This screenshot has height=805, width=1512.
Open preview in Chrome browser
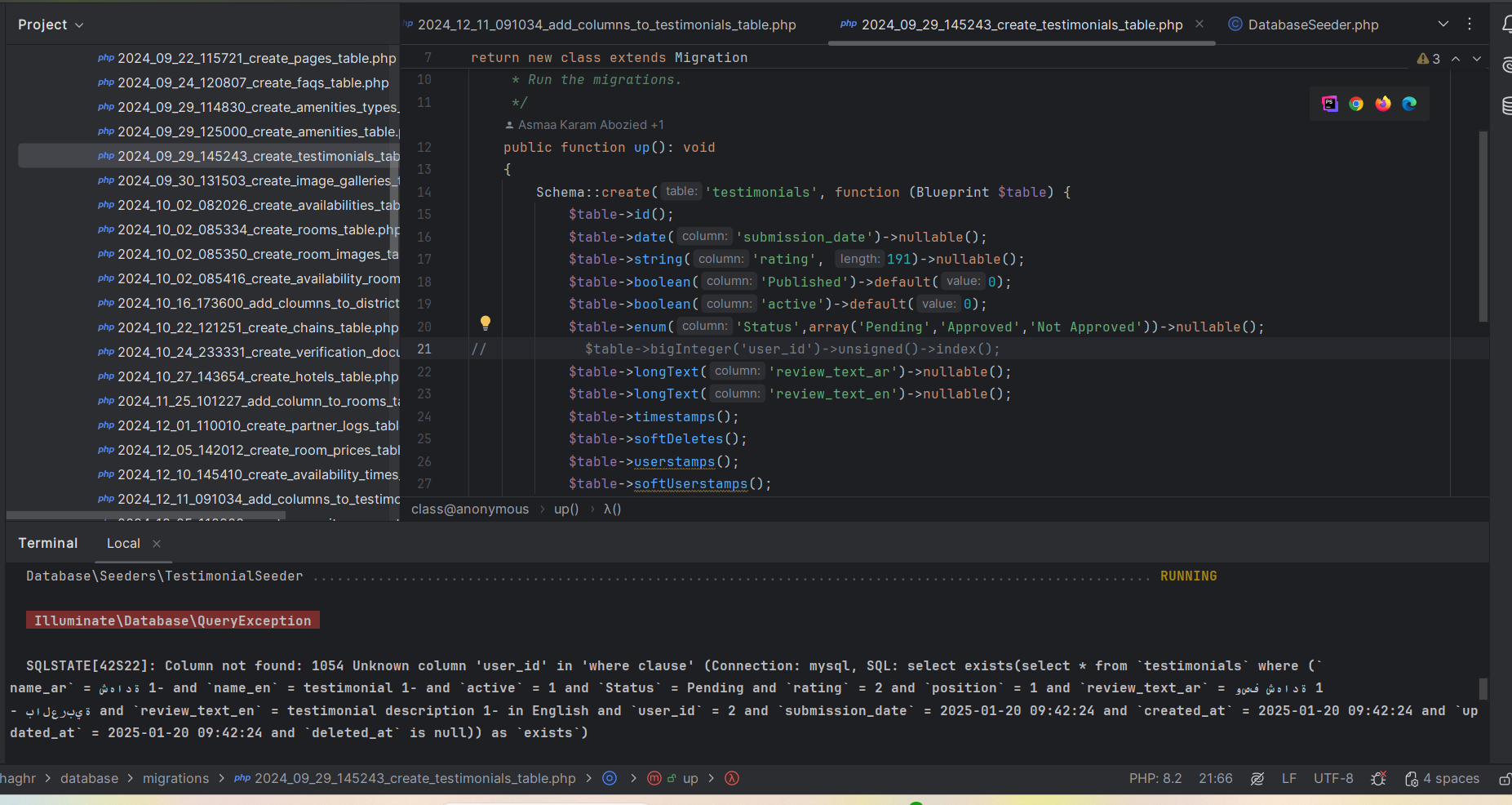pyautogui.click(x=1356, y=104)
